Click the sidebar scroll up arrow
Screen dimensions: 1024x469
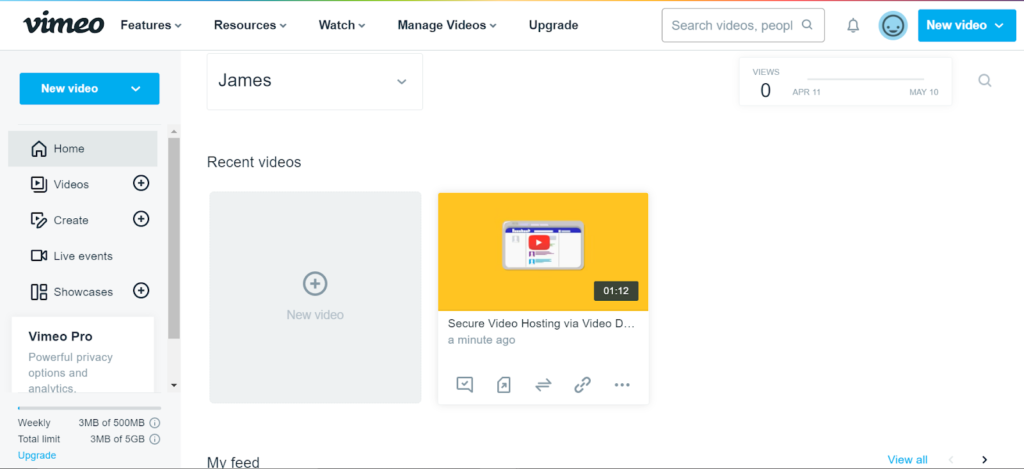(174, 132)
